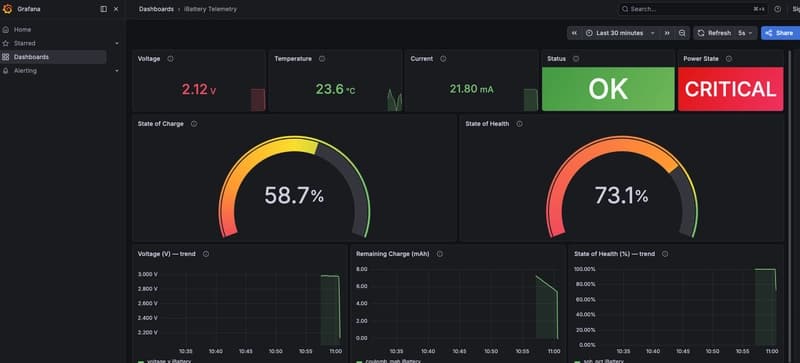Click the Power State panel info icon
The width and height of the screenshot is (800, 363).
pos(729,59)
